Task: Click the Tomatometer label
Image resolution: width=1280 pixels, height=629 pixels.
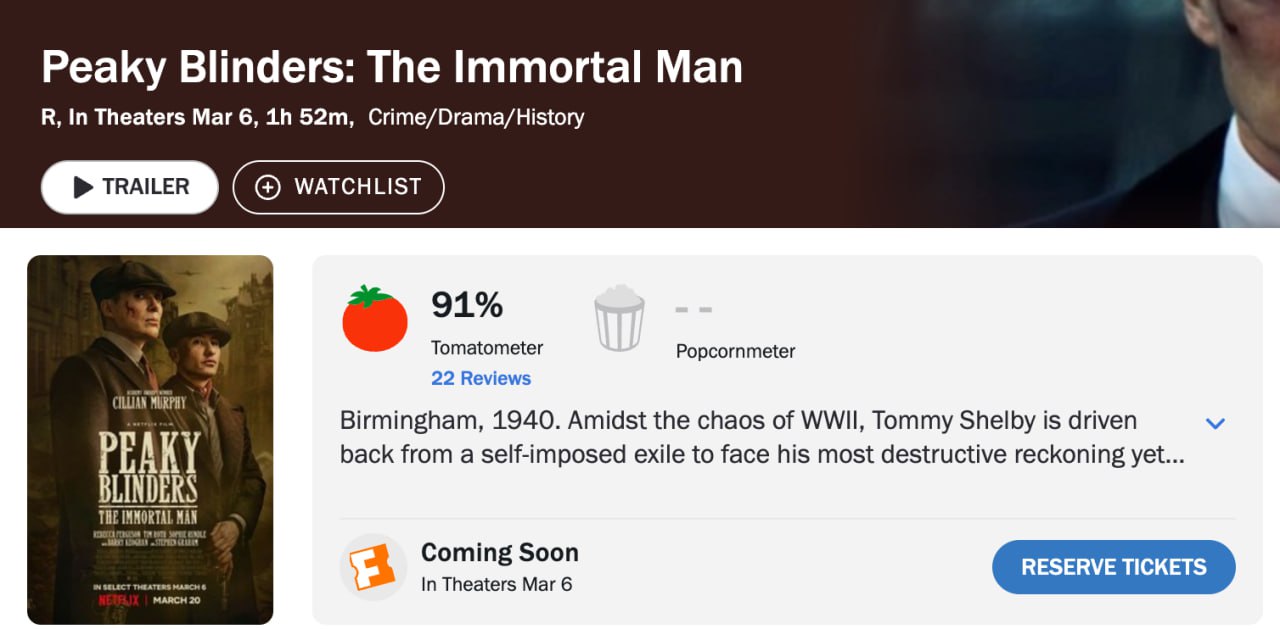Action: [487, 348]
